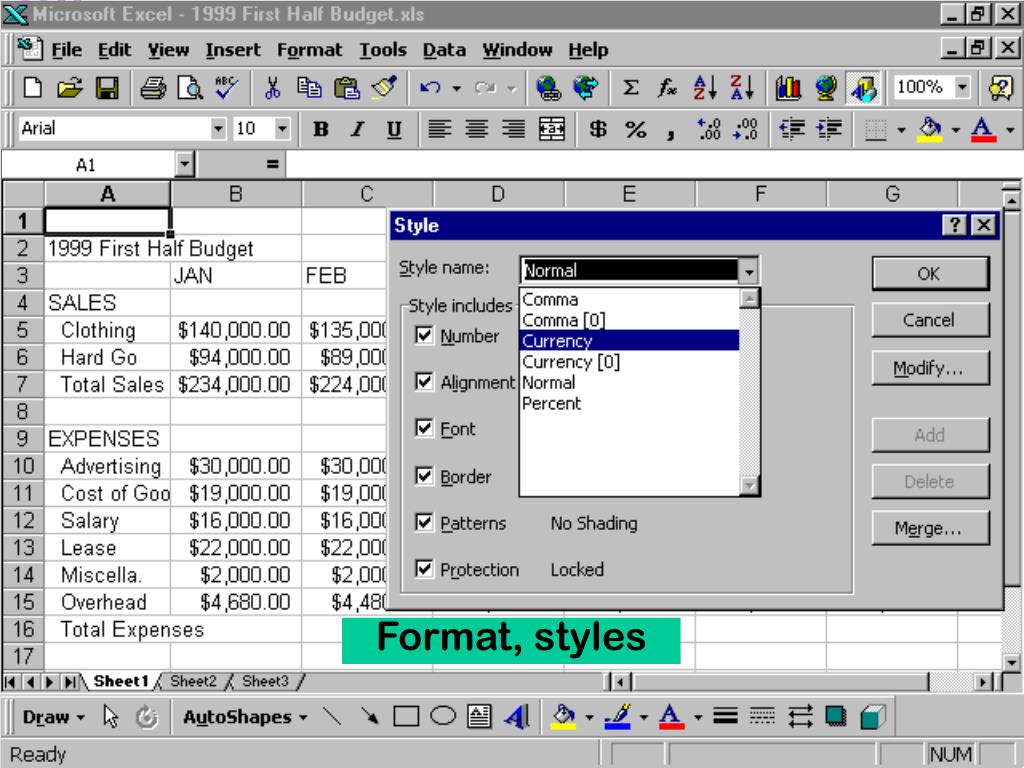Screen dimensions: 1024x768
Task: Open the font name Arial dropdown
Action: (218, 129)
